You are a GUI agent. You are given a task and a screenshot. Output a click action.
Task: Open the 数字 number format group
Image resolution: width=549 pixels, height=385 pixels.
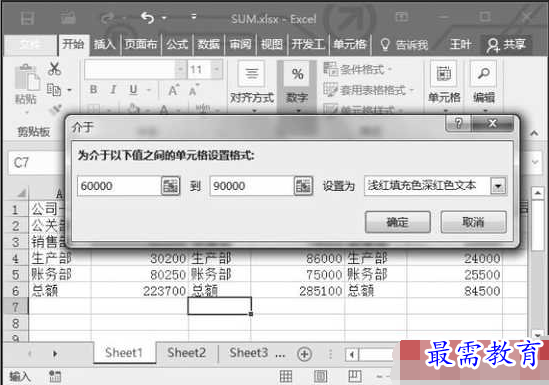(297, 86)
